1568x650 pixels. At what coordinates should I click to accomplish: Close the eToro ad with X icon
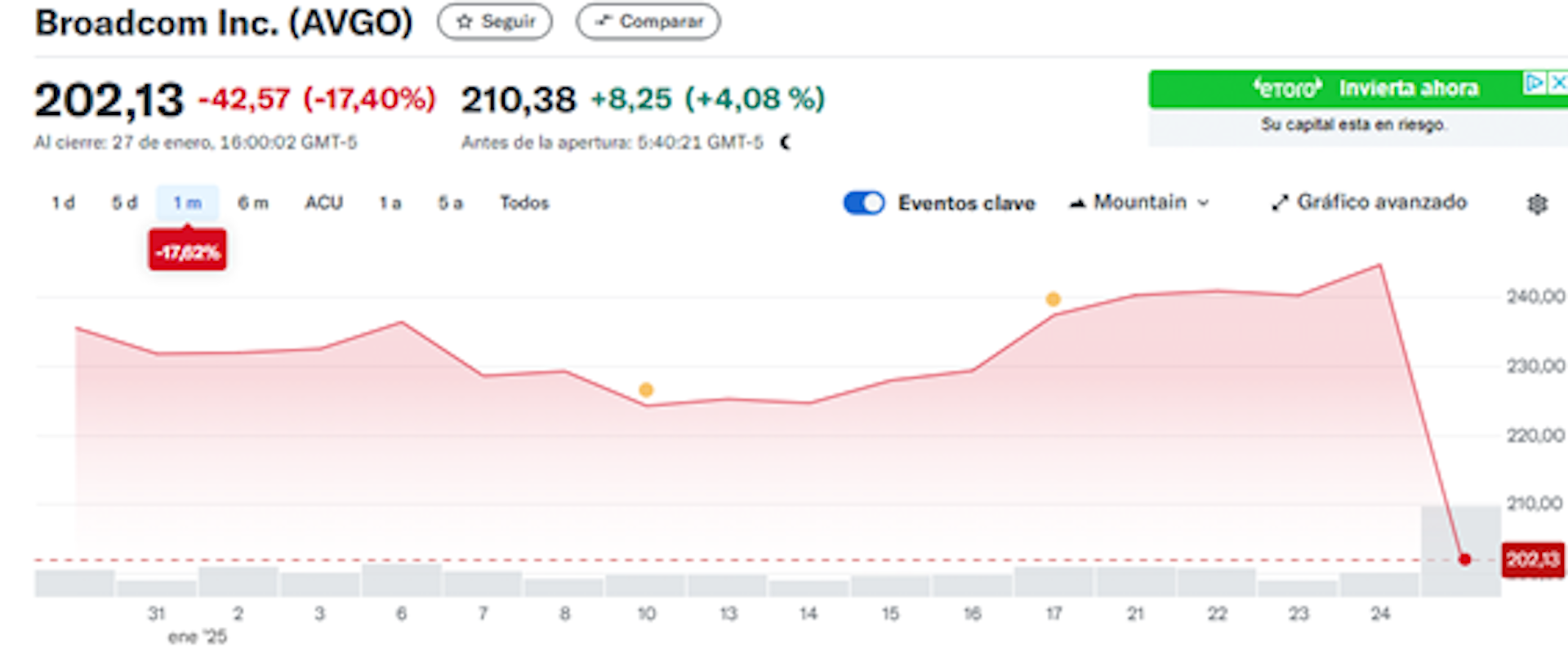pos(1558,82)
